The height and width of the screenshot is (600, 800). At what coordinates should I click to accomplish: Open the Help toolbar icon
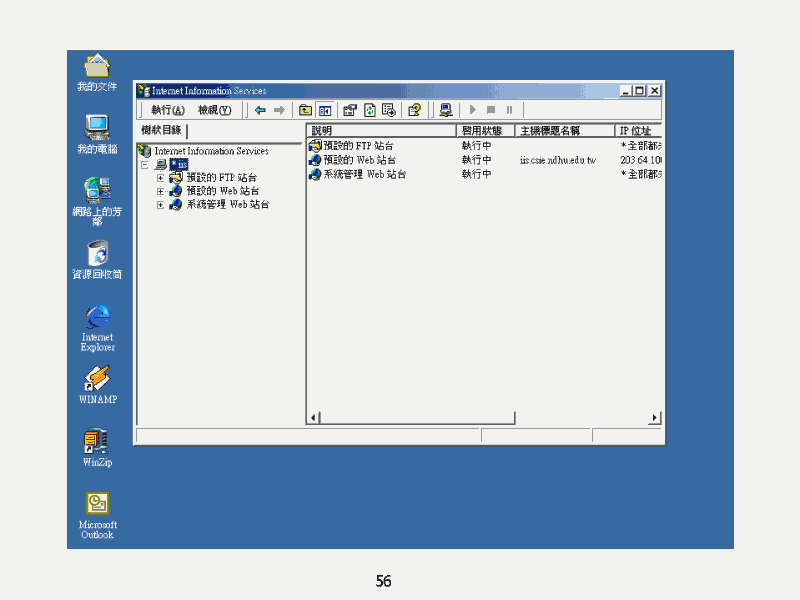[414, 110]
